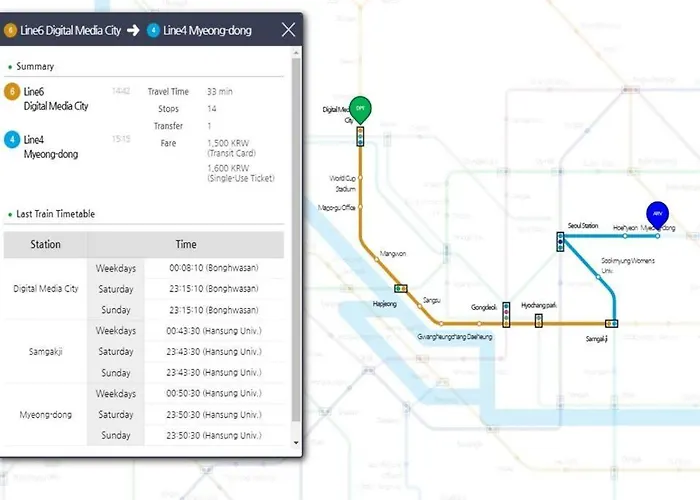Click the '33 min' travel time value

220,92
